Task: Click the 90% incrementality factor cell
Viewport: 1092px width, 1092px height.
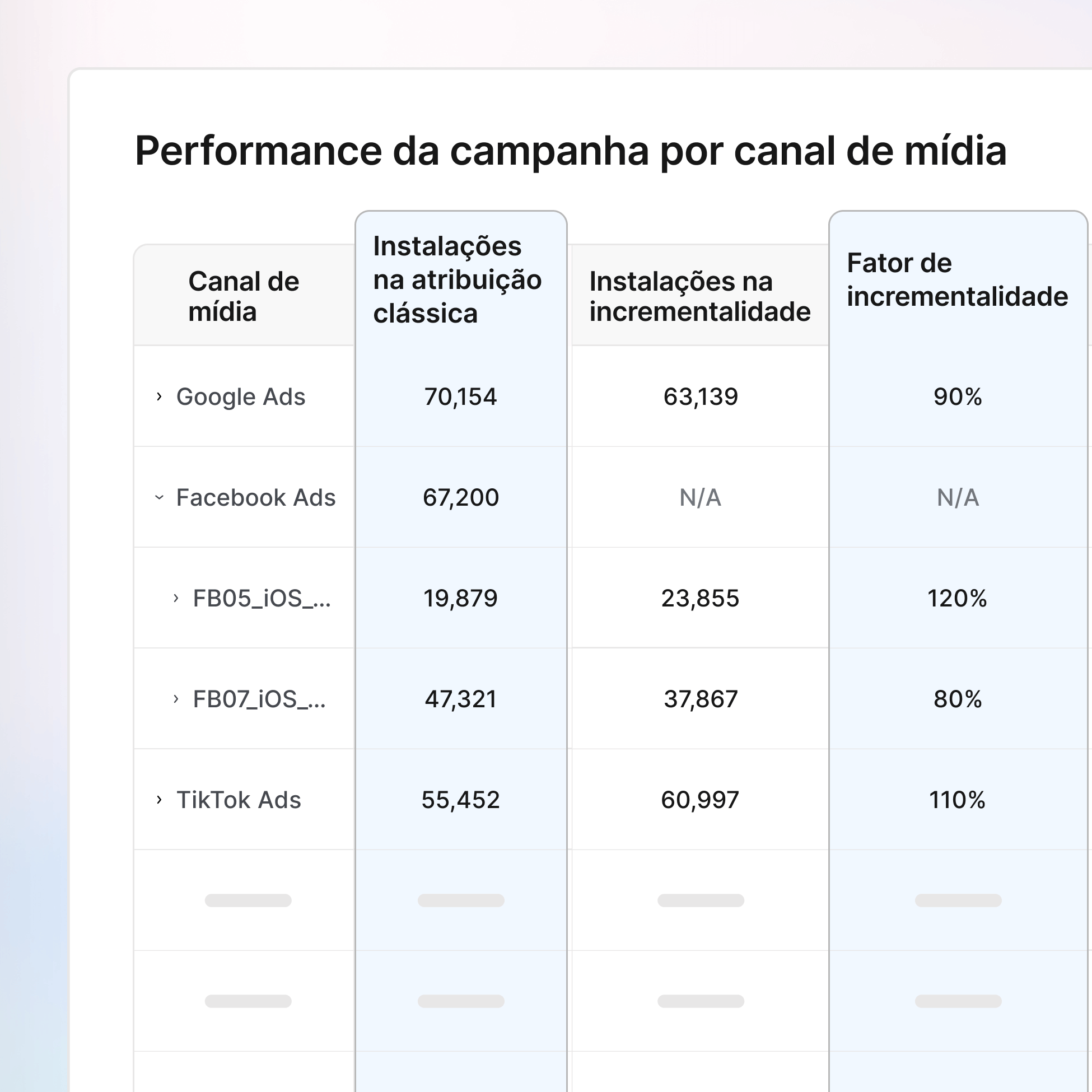Action: click(958, 397)
